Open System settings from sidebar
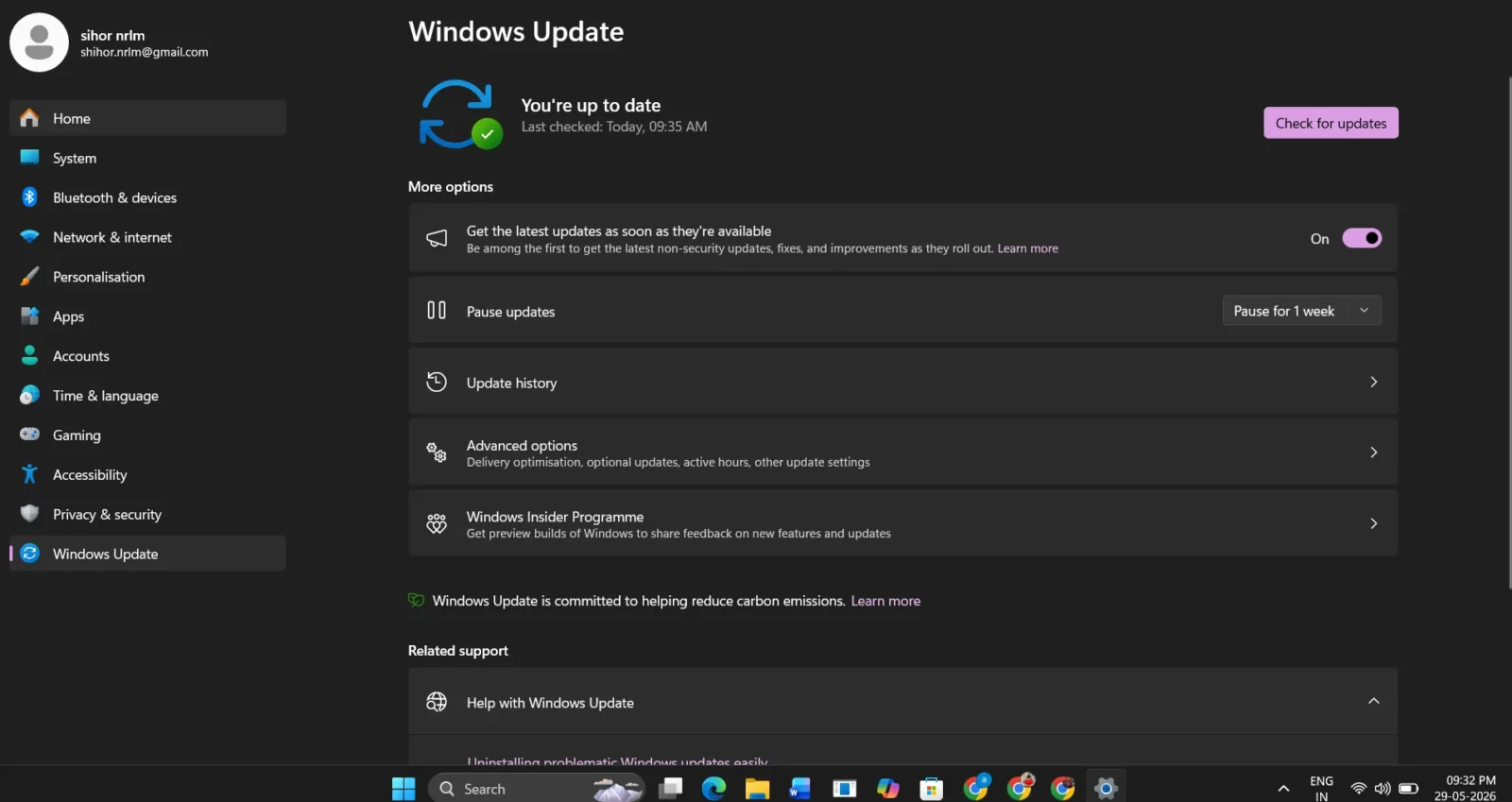1512x802 pixels. pos(147,158)
